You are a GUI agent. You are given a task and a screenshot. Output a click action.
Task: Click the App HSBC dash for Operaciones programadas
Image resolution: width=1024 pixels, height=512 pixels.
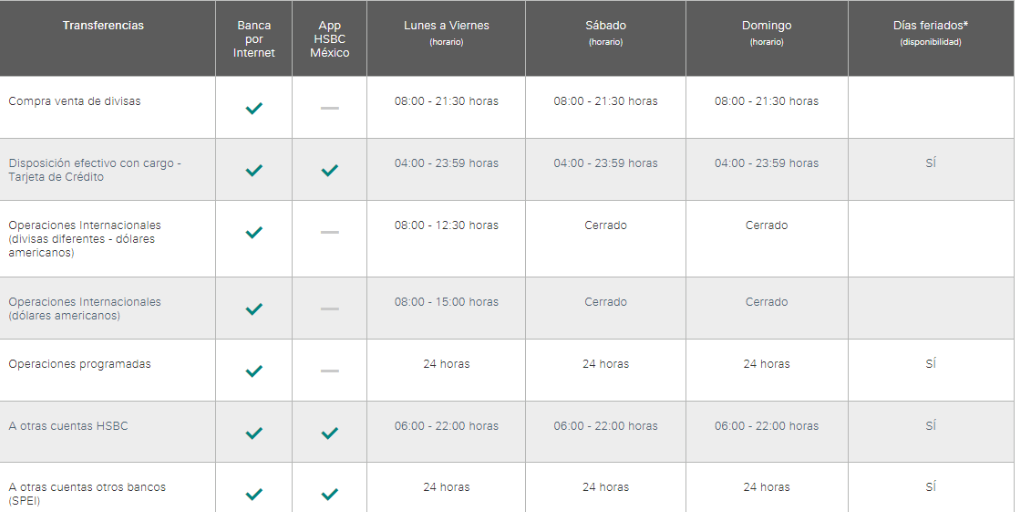tap(330, 371)
